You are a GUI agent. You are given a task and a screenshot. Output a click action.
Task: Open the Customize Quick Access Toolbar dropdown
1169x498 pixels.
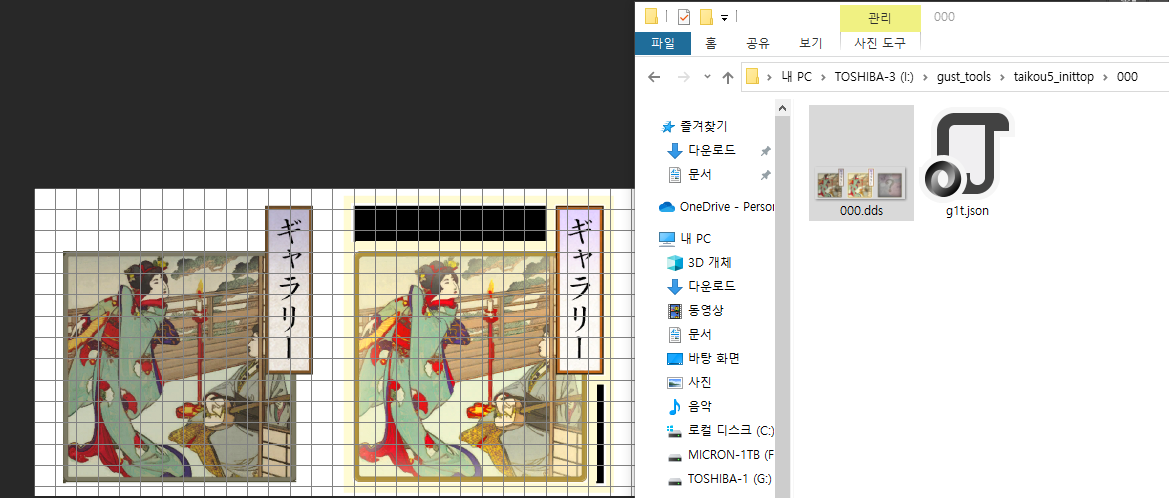(x=724, y=17)
